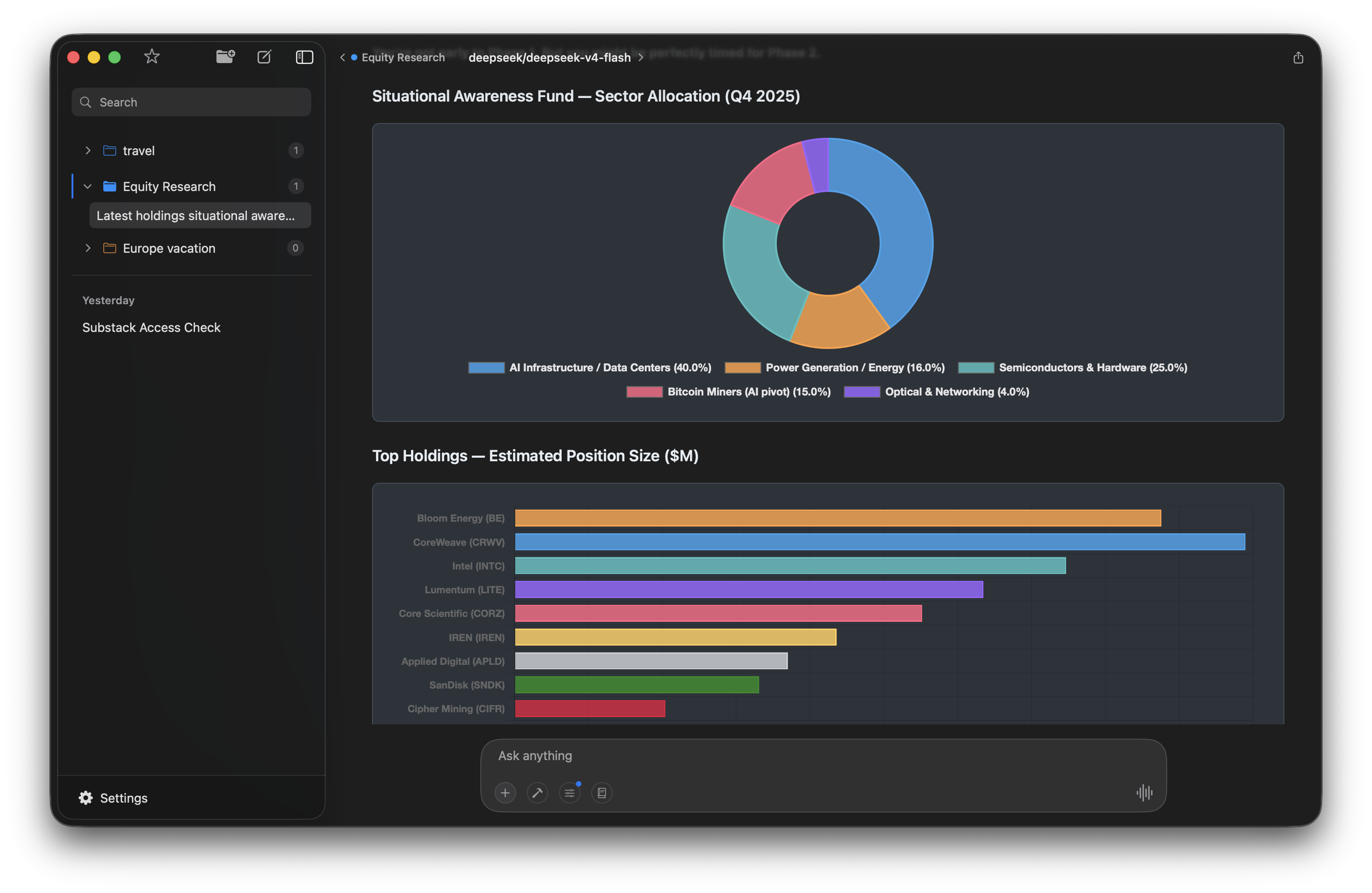Toggle AI Infrastructure / Data Centers legend swatch

click(486, 368)
